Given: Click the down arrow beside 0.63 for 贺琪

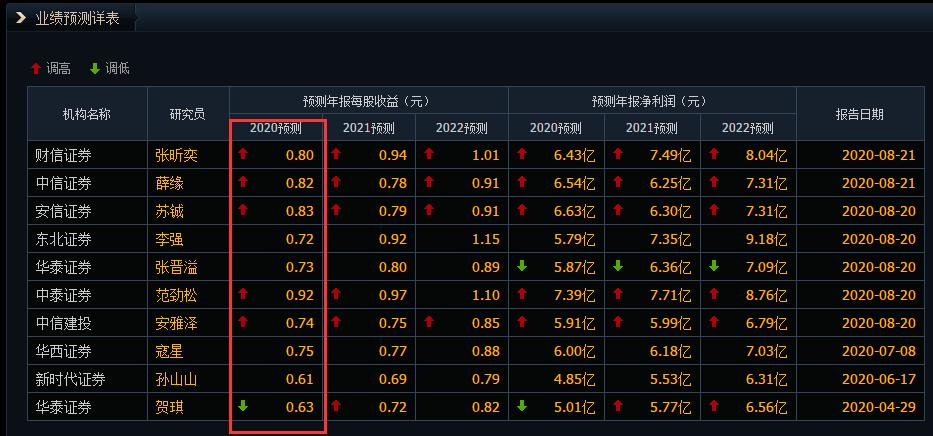Looking at the screenshot, I should click(x=243, y=406).
